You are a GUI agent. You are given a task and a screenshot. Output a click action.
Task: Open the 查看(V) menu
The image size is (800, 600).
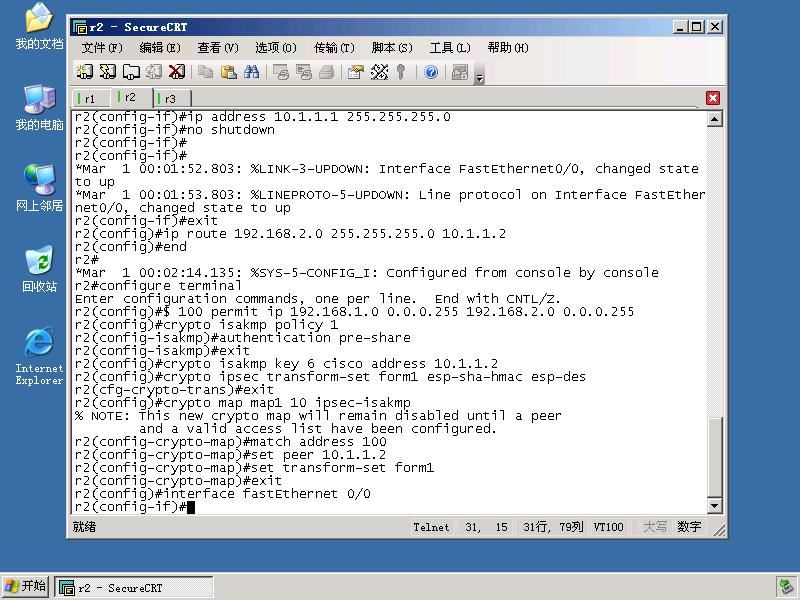tap(218, 48)
